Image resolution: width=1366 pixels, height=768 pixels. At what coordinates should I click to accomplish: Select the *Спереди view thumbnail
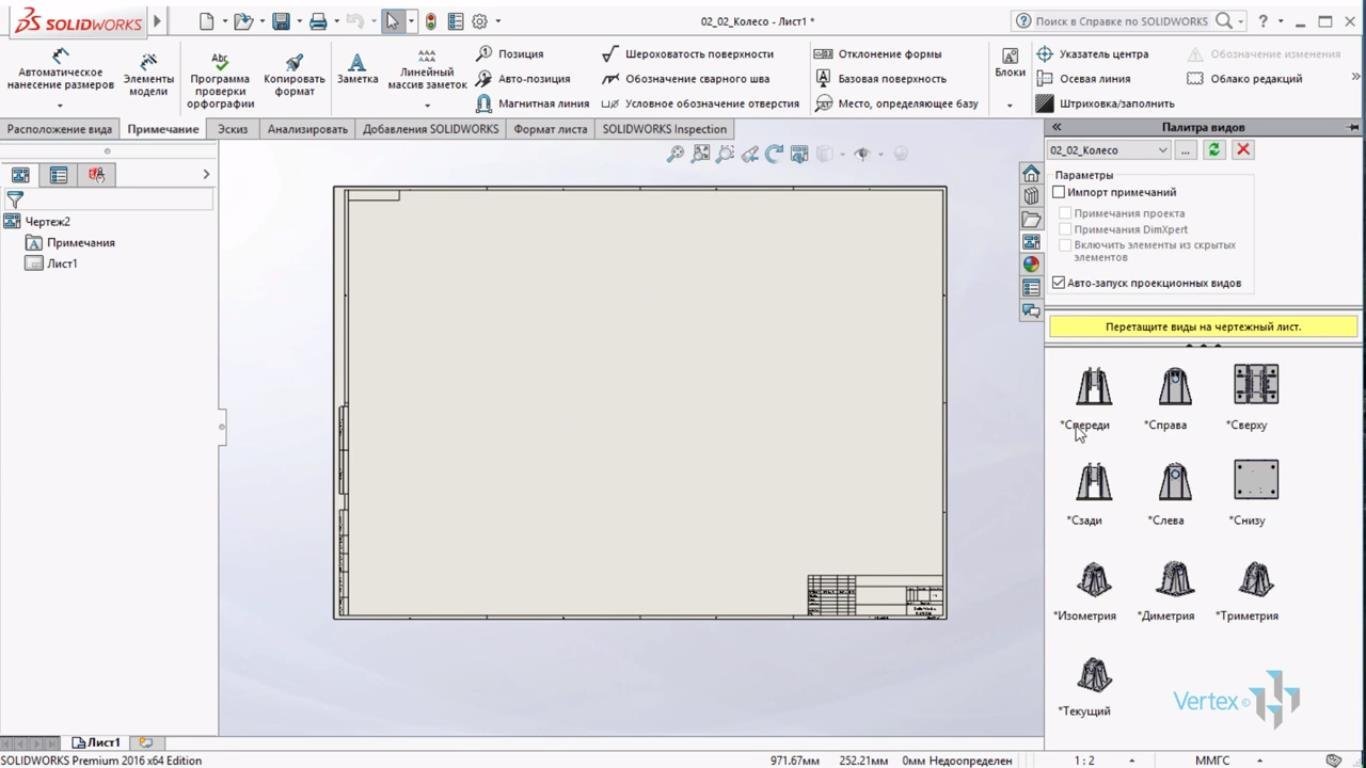[x=1093, y=387]
